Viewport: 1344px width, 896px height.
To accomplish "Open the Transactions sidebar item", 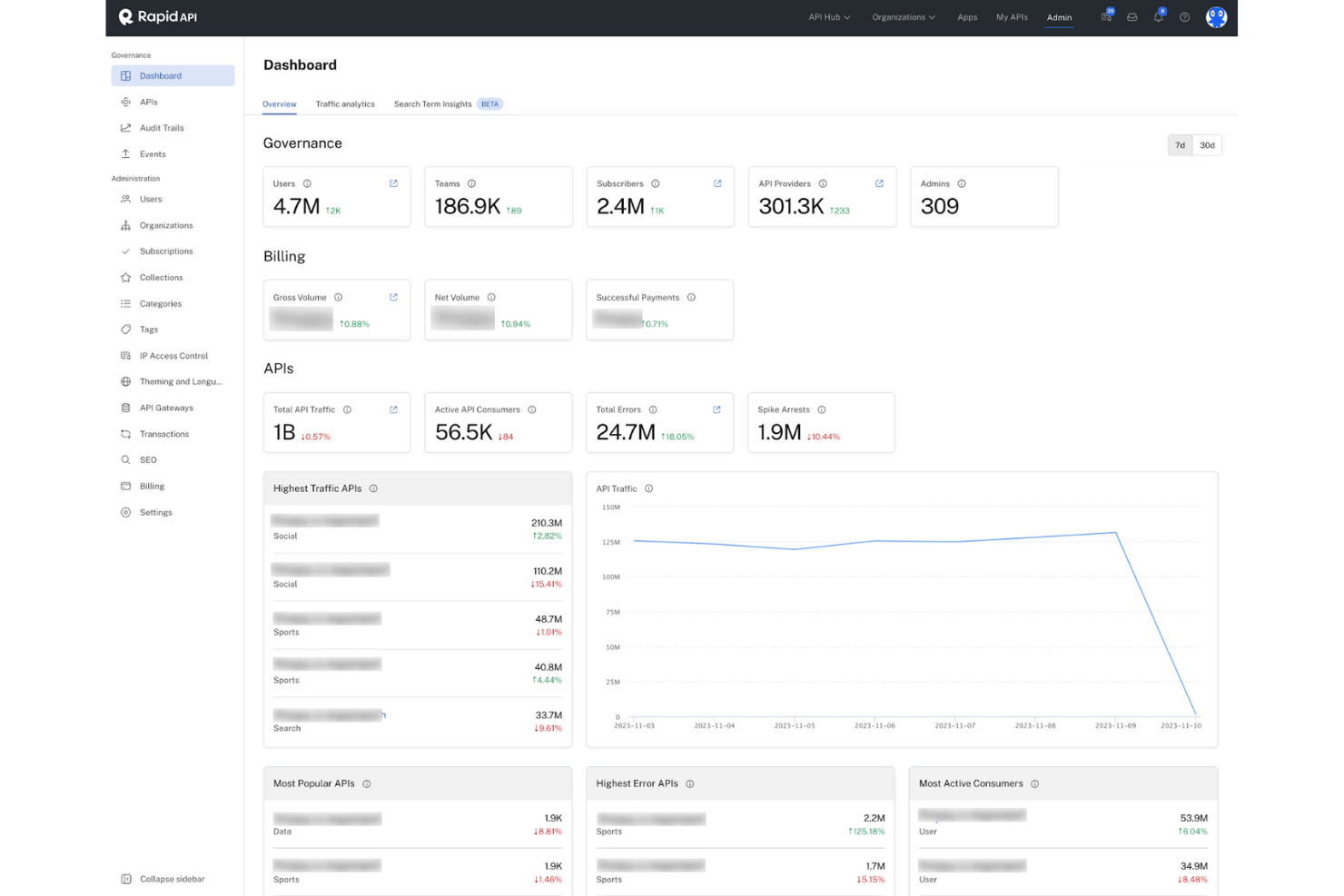I will tap(163, 434).
